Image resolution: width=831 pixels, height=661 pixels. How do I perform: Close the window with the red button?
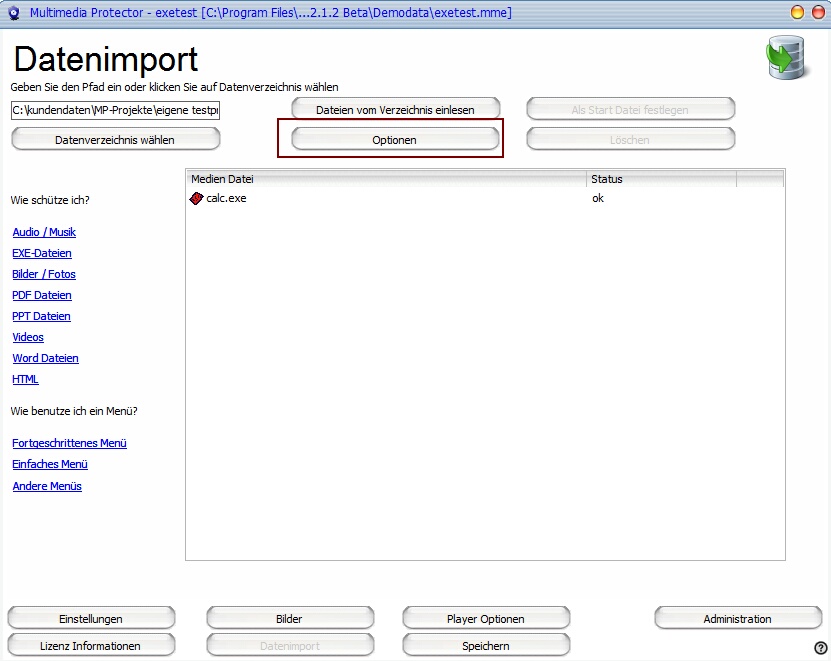tap(819, 12)
